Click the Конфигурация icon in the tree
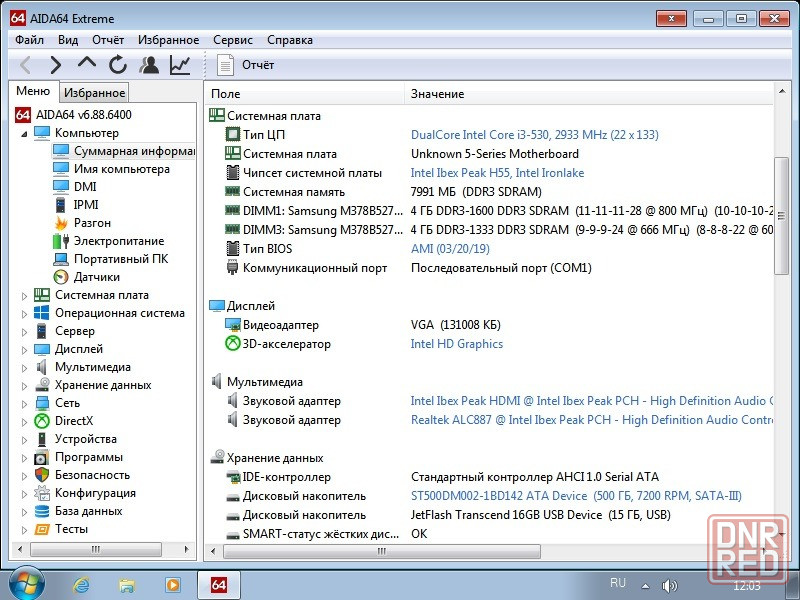 click(42, 493)
